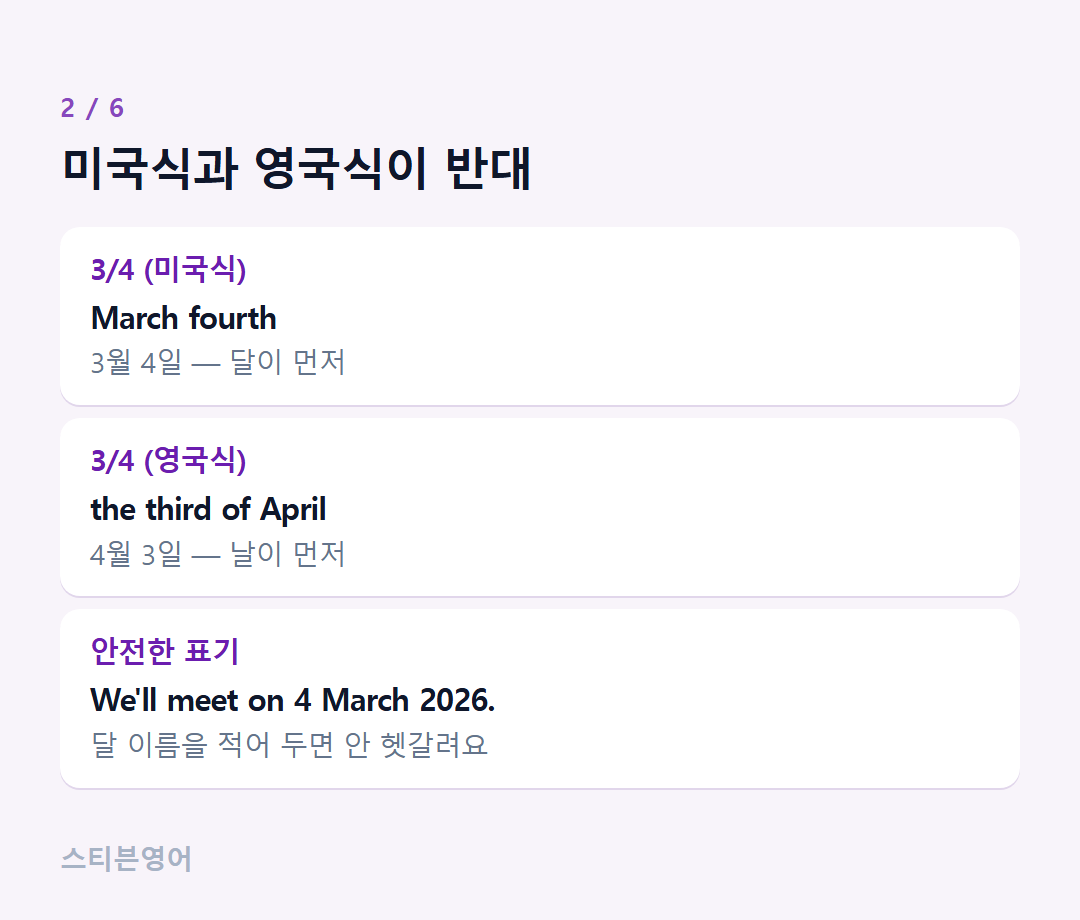Viewport: 1080px width, 920px height.
Task: Click the 스티븐영어 footer brand name
Action: 127,859
